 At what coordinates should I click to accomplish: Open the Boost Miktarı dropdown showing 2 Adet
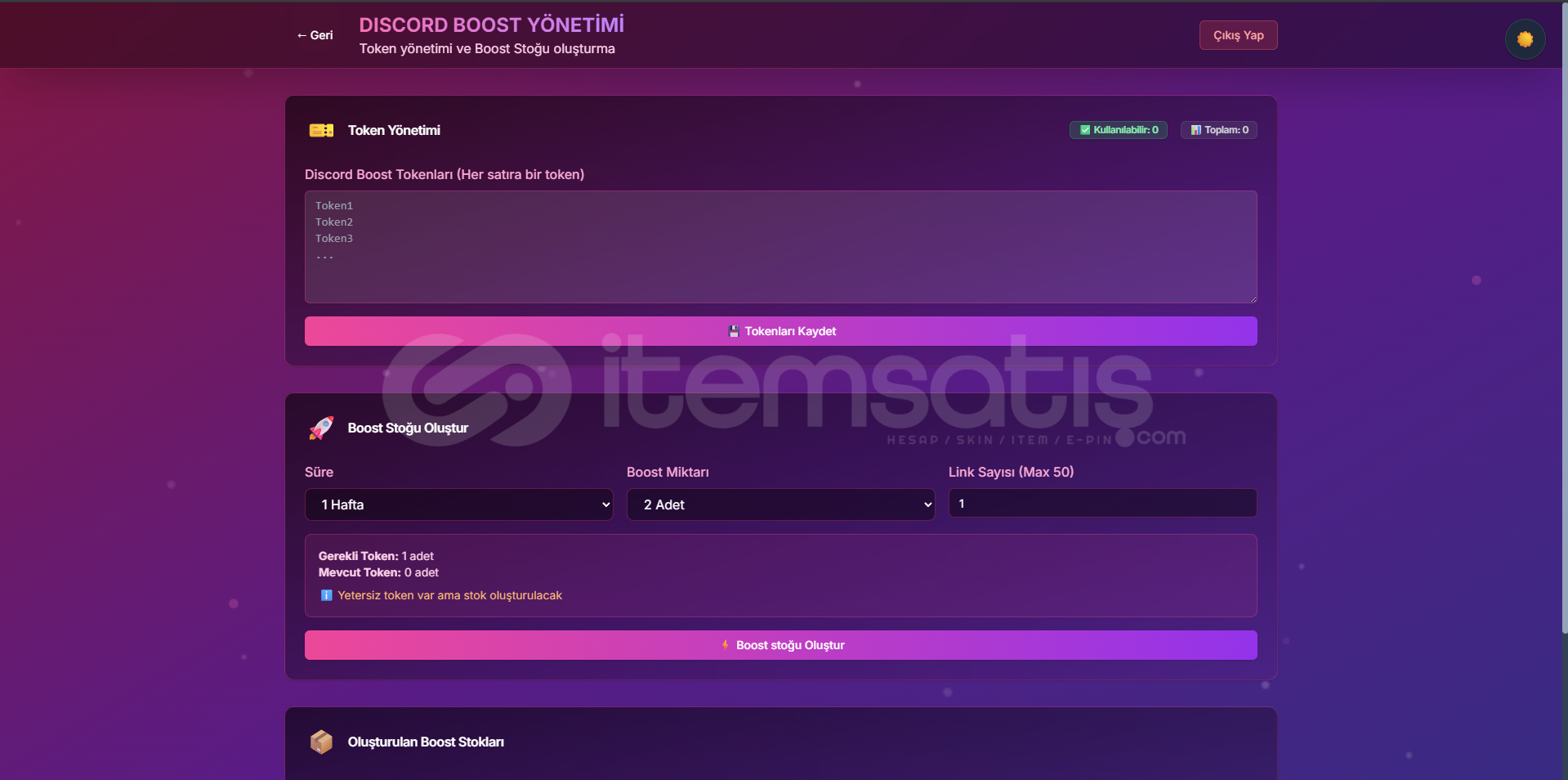(780, 504)
